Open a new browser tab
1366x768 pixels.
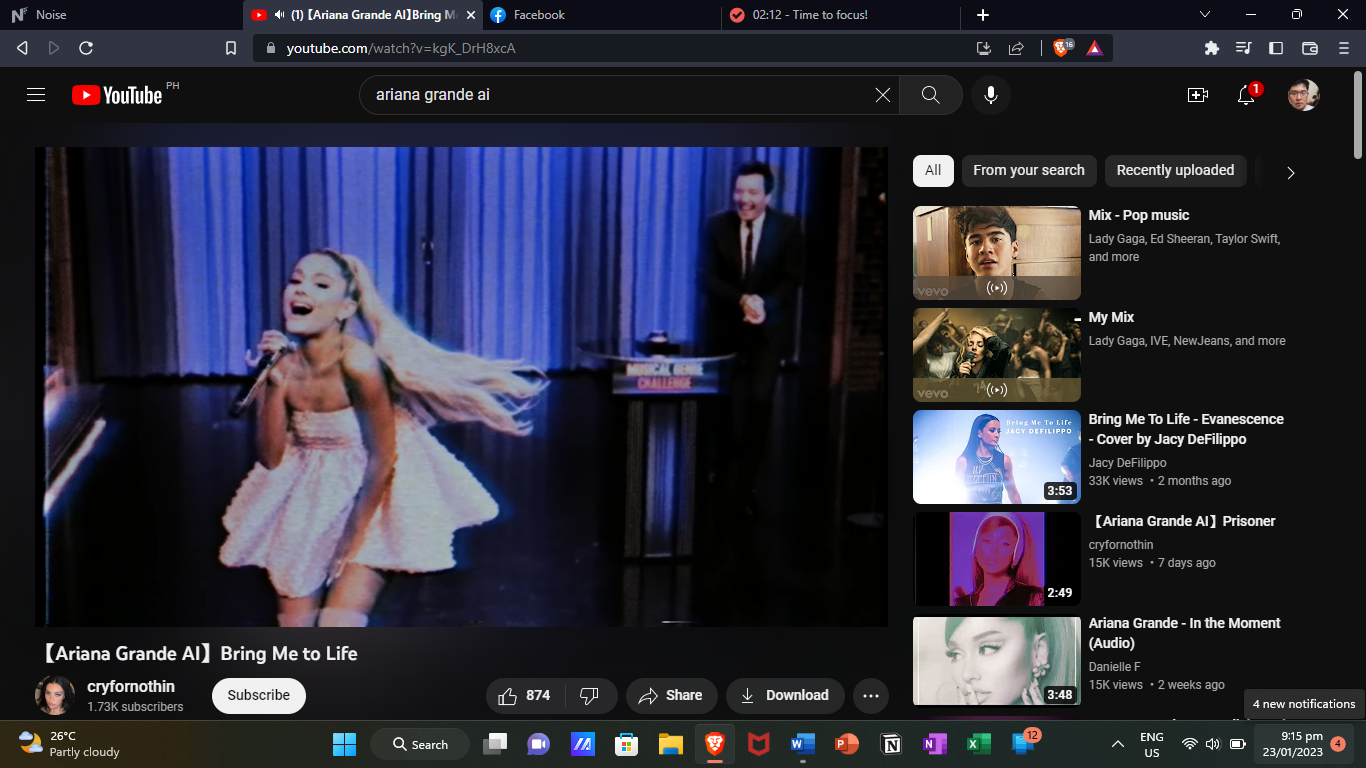983,15
